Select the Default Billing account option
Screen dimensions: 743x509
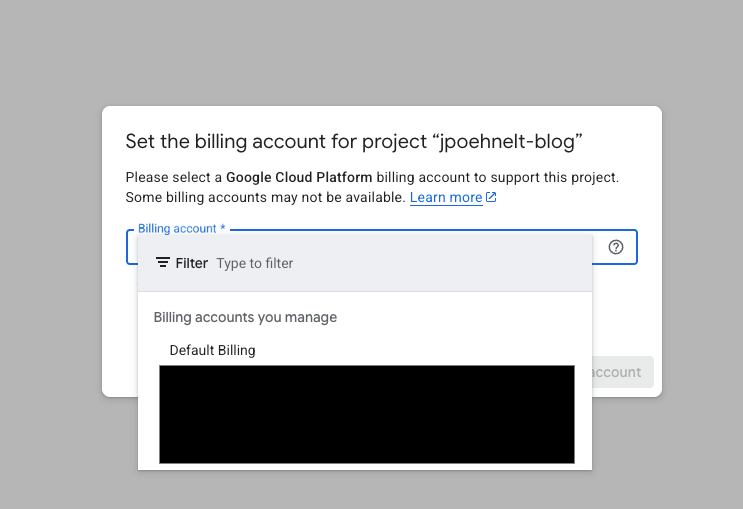point(212,350)
